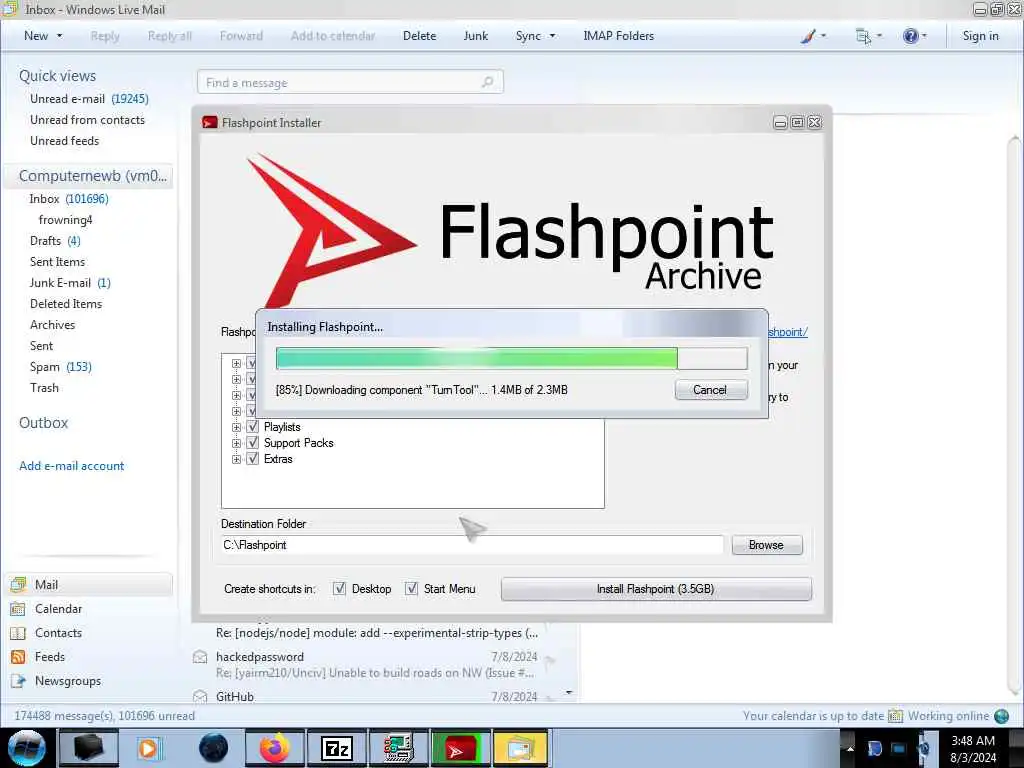The height and width of the screenshot is (768, 1024).
Task: Expand the Extras tree node
Action: point(236,459)
